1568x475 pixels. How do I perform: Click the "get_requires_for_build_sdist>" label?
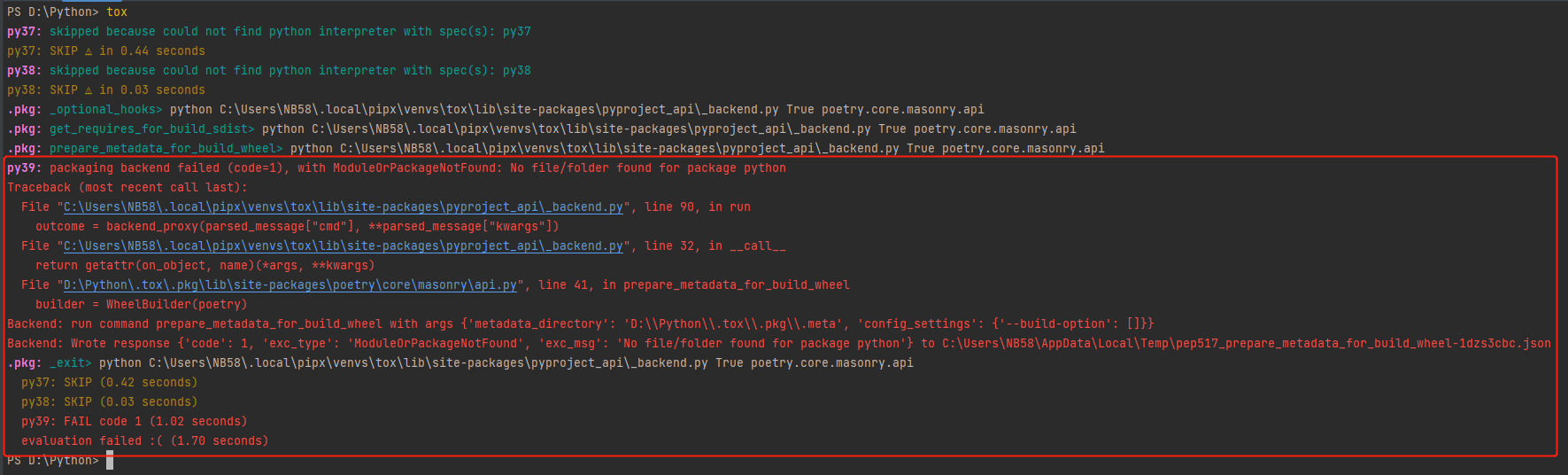pyautogui.click(x=151, y=129)
